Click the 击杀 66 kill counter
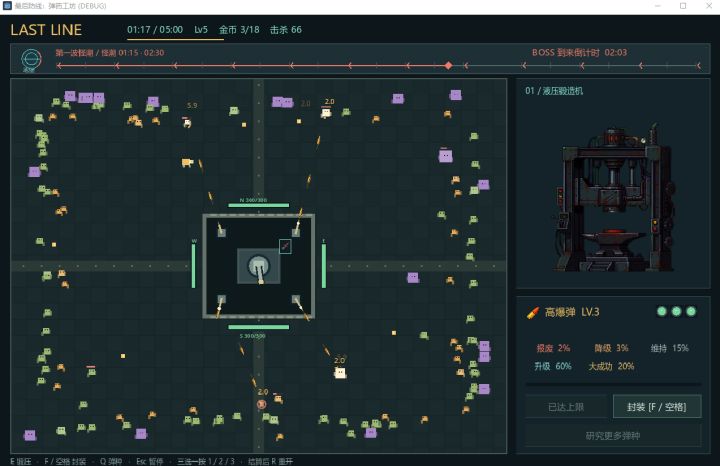 (286, 30)
